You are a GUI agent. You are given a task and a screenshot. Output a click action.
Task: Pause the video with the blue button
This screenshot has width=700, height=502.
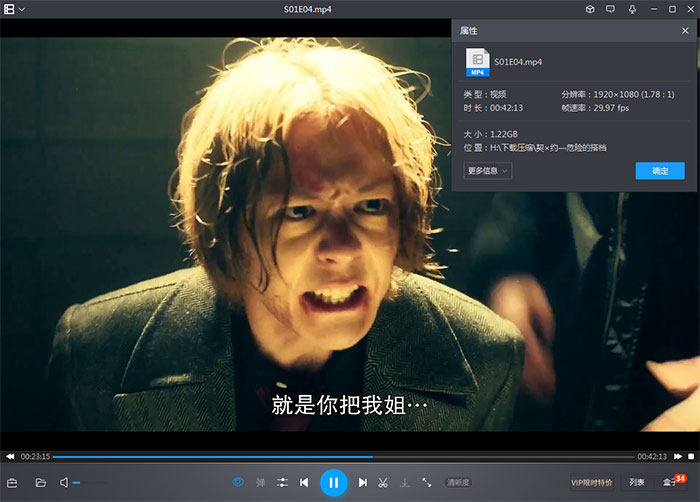point(333,482)
